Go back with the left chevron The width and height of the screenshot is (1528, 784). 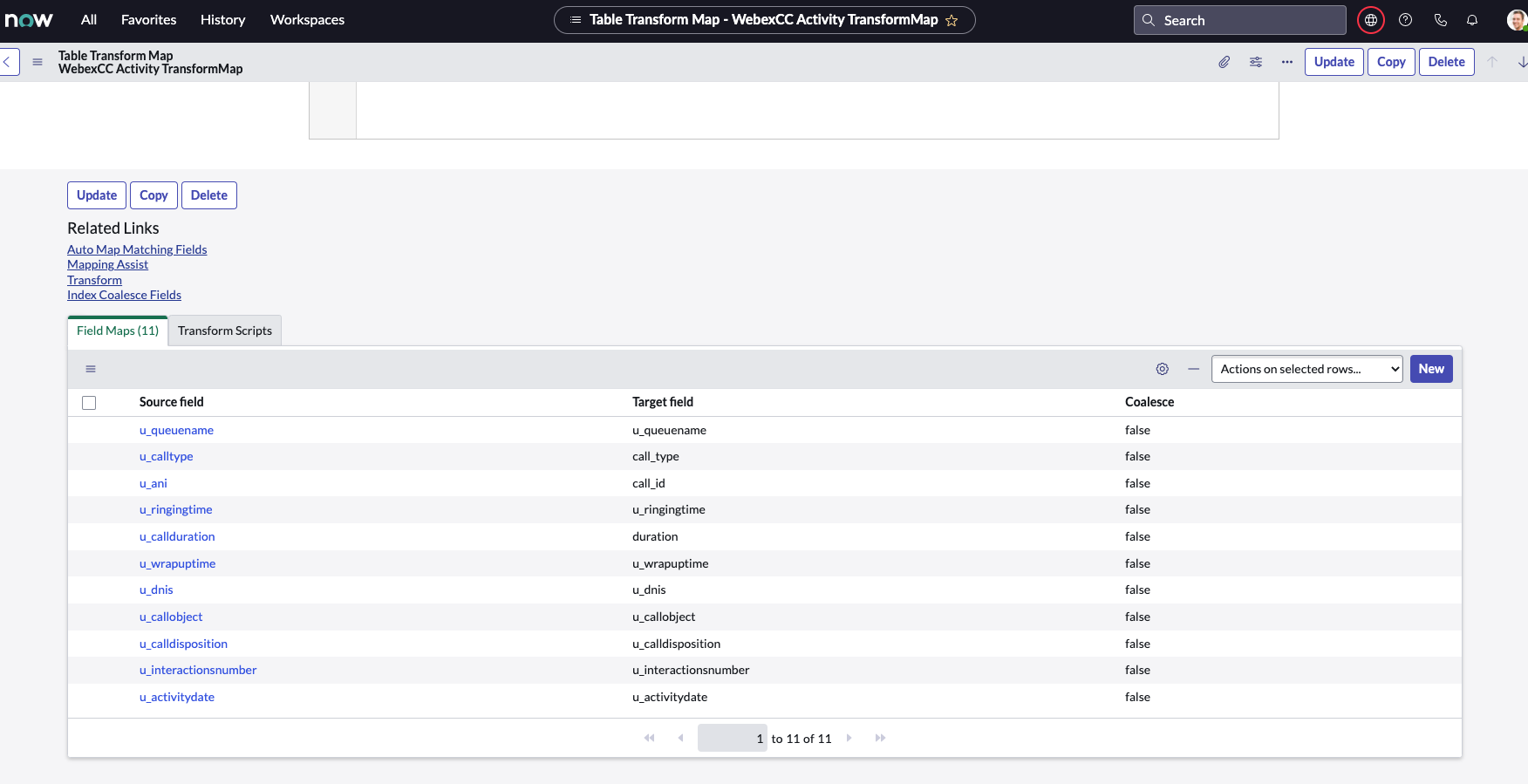pos(8,62)
